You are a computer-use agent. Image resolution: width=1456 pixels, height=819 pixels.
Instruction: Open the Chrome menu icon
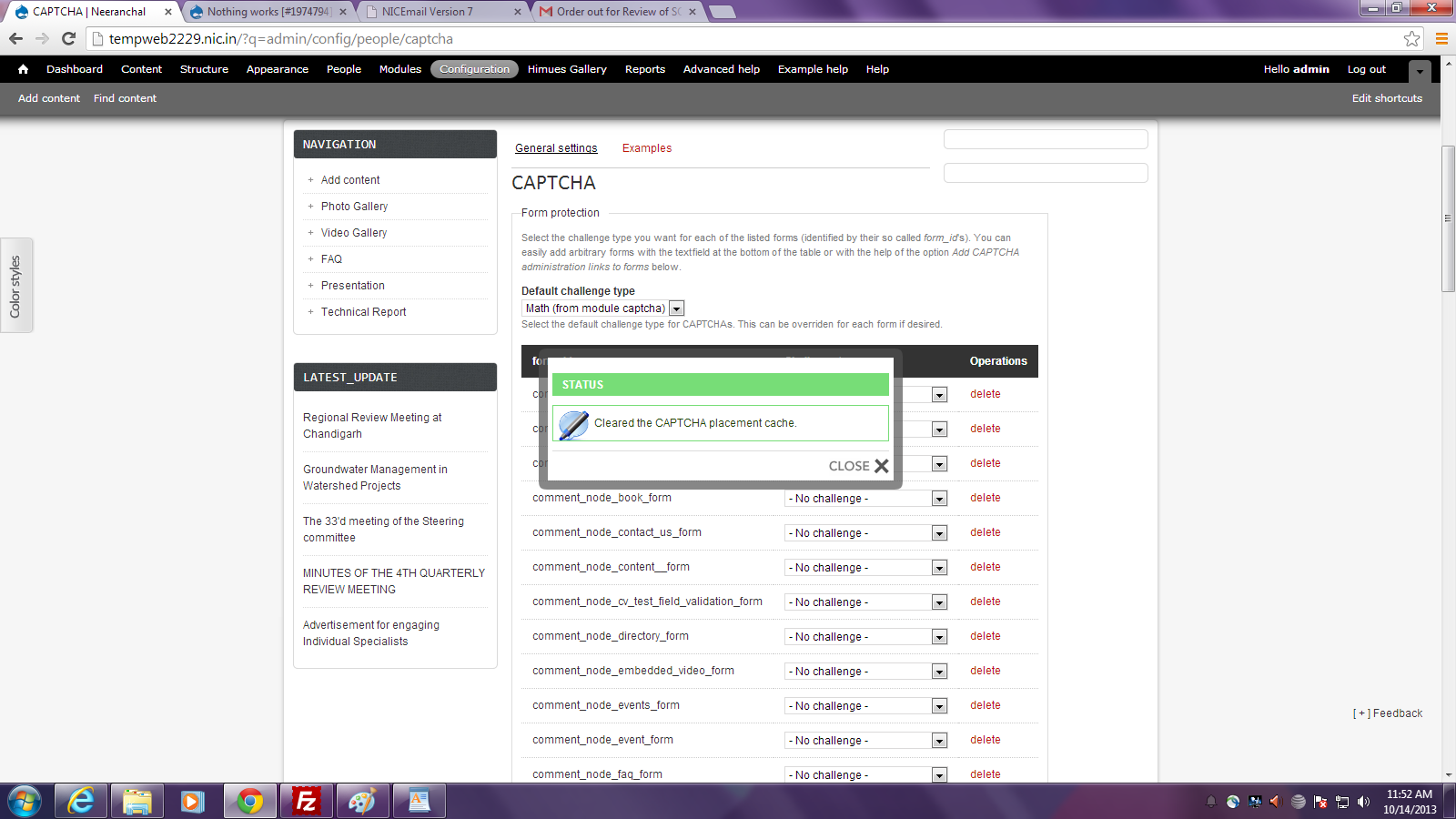tap(1441, 38)
